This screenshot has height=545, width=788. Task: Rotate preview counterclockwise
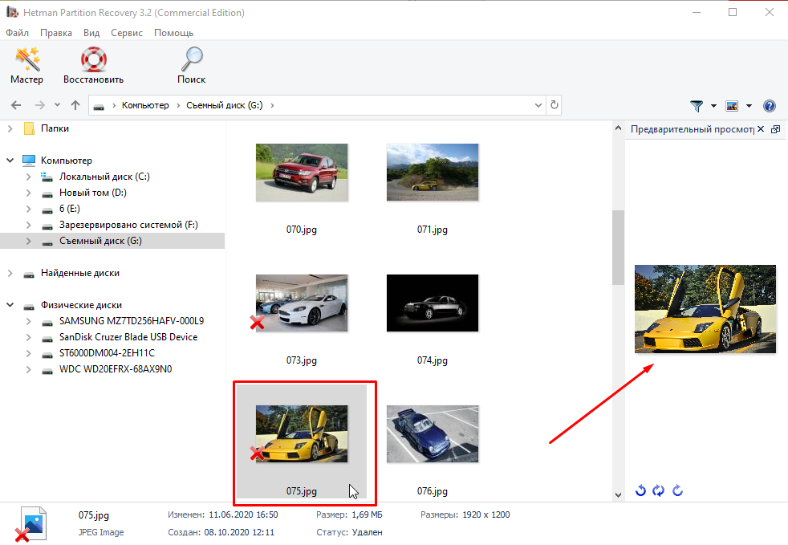pos(640,490)
